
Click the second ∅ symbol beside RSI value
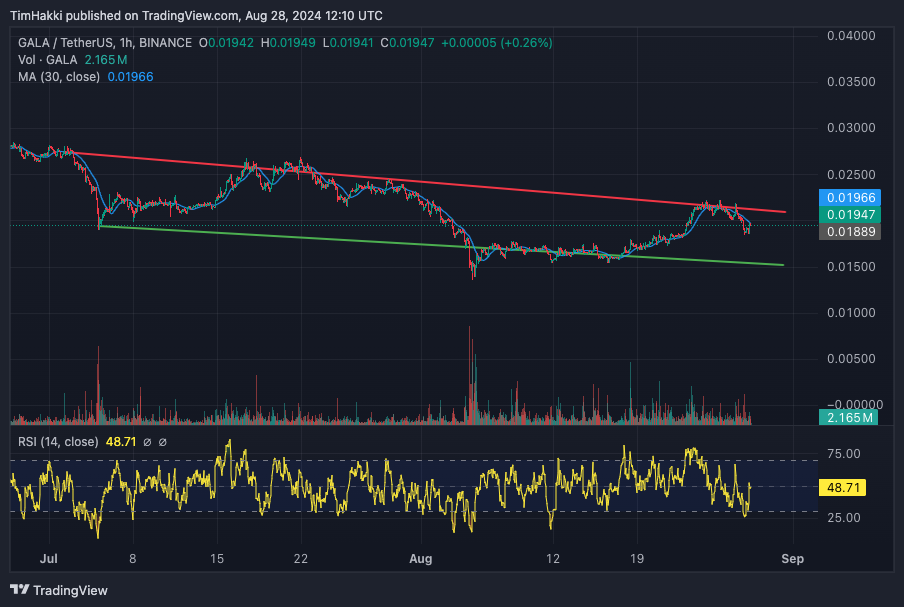pyautogui.click(x=163, y=441)
